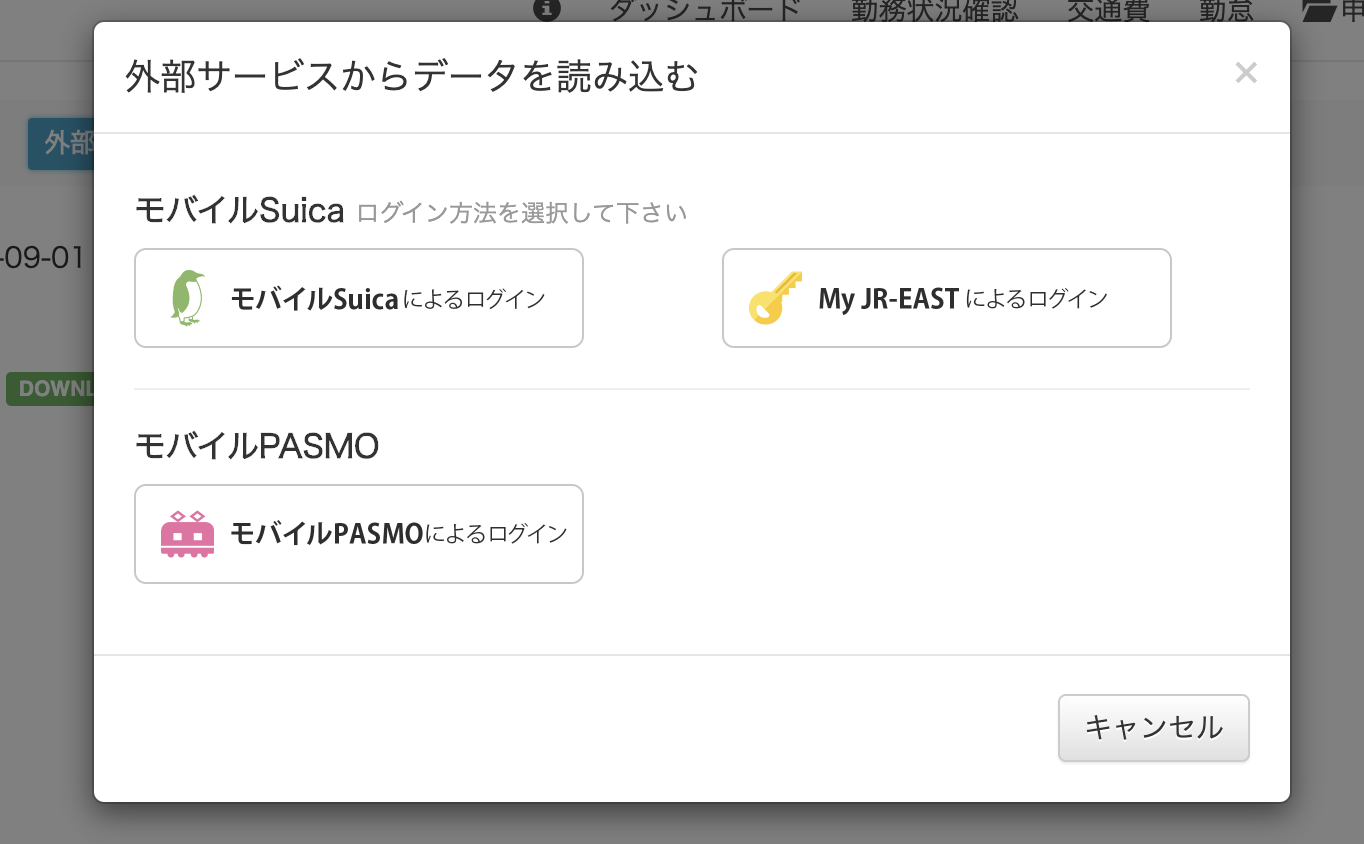The image size is (1364, 844).
Task: Open the 勤怠 menu item
Action: [x=1226, y=10]
